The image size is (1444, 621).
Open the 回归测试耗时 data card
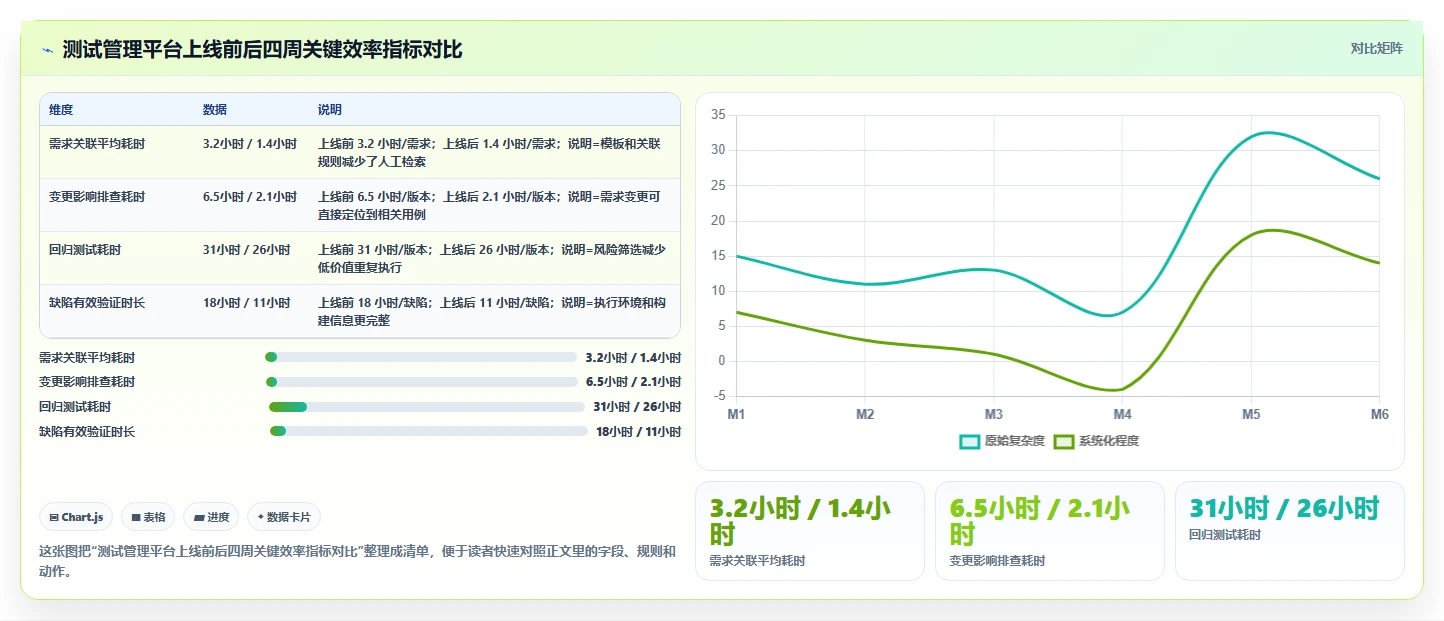pyautogui.click(x=1290, y=531)
